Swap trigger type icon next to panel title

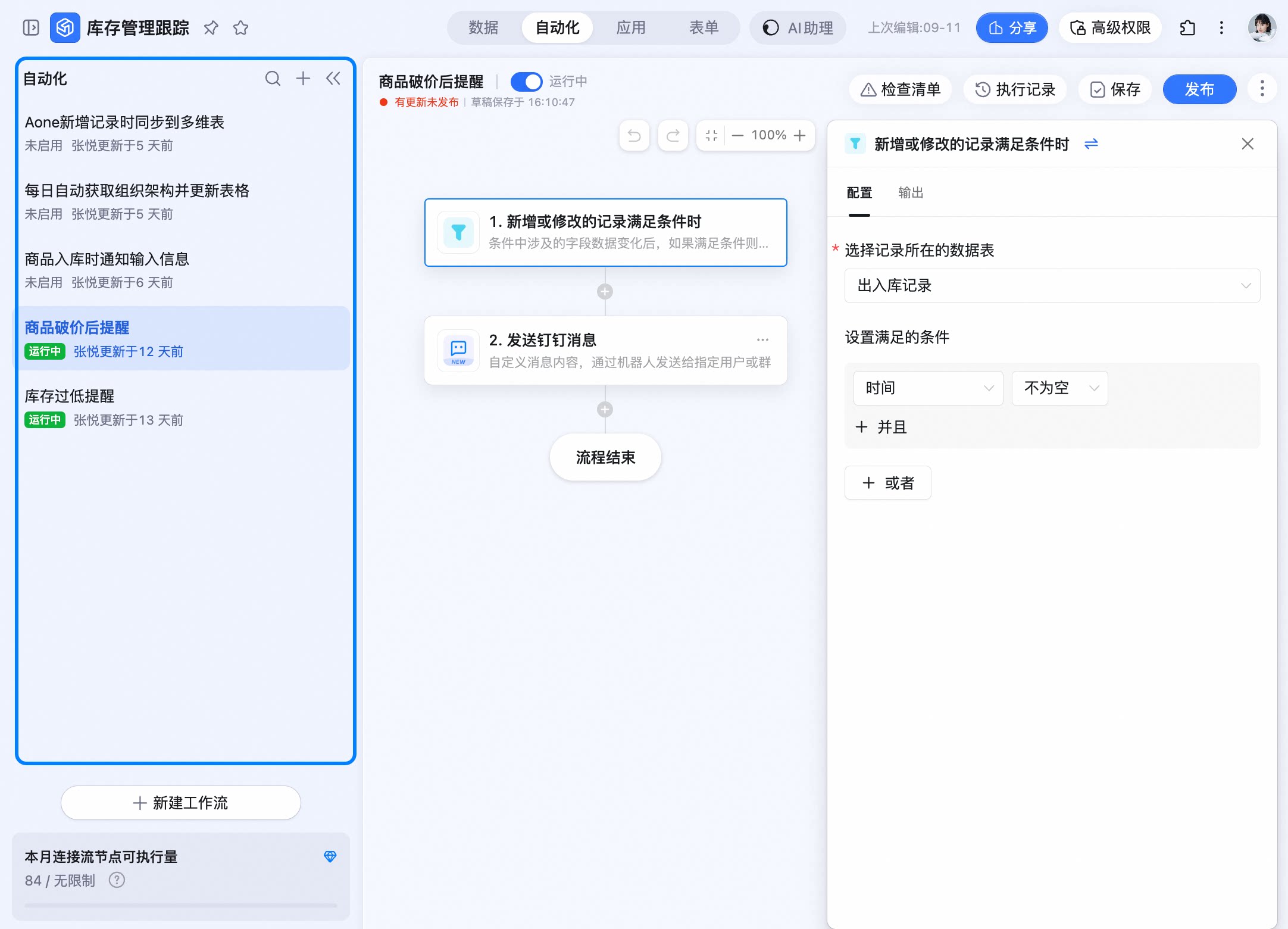1091,144
